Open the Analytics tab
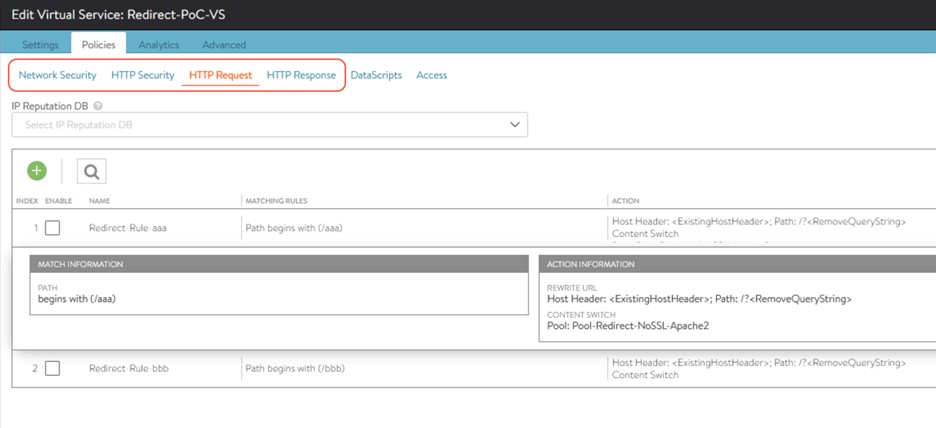This screenshot has width=936, height=428. tap(159, 44)
